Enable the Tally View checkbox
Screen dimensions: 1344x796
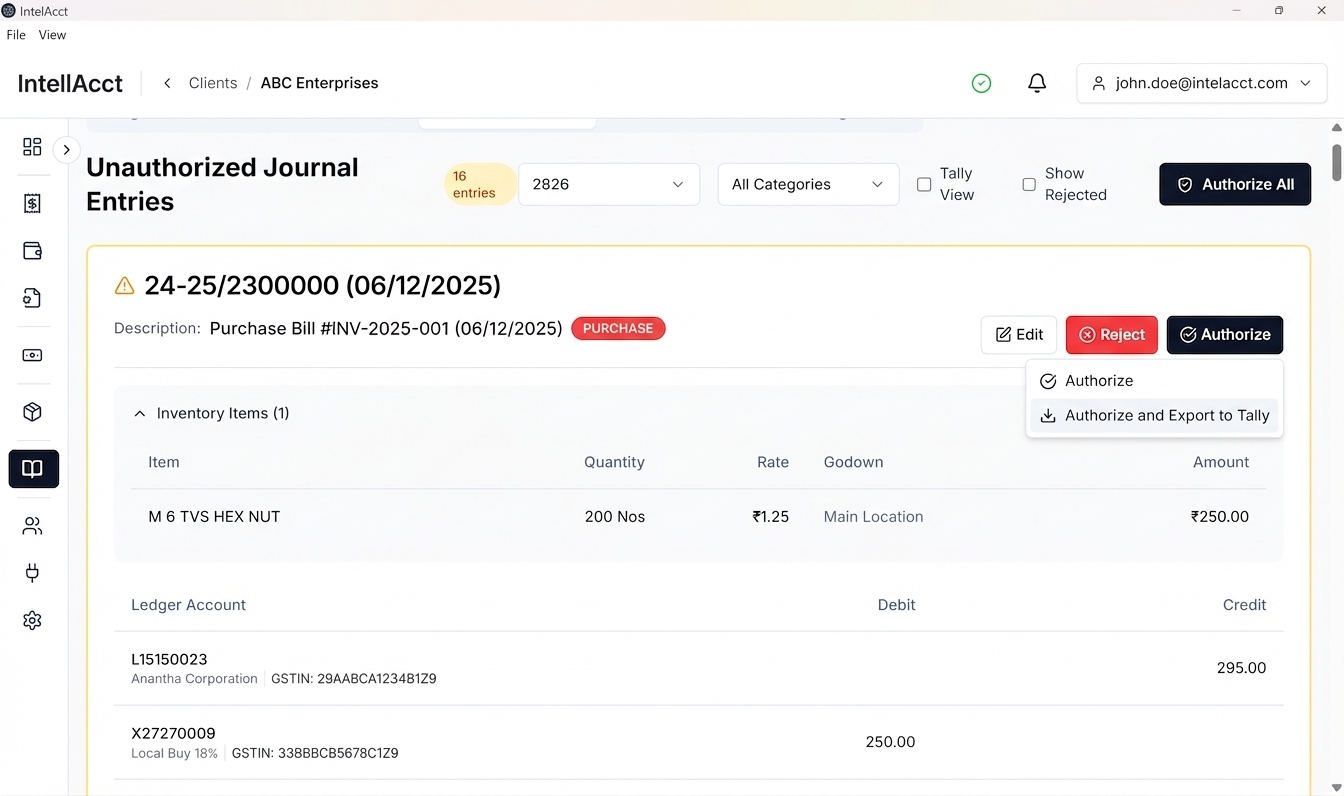click(924, 184)
